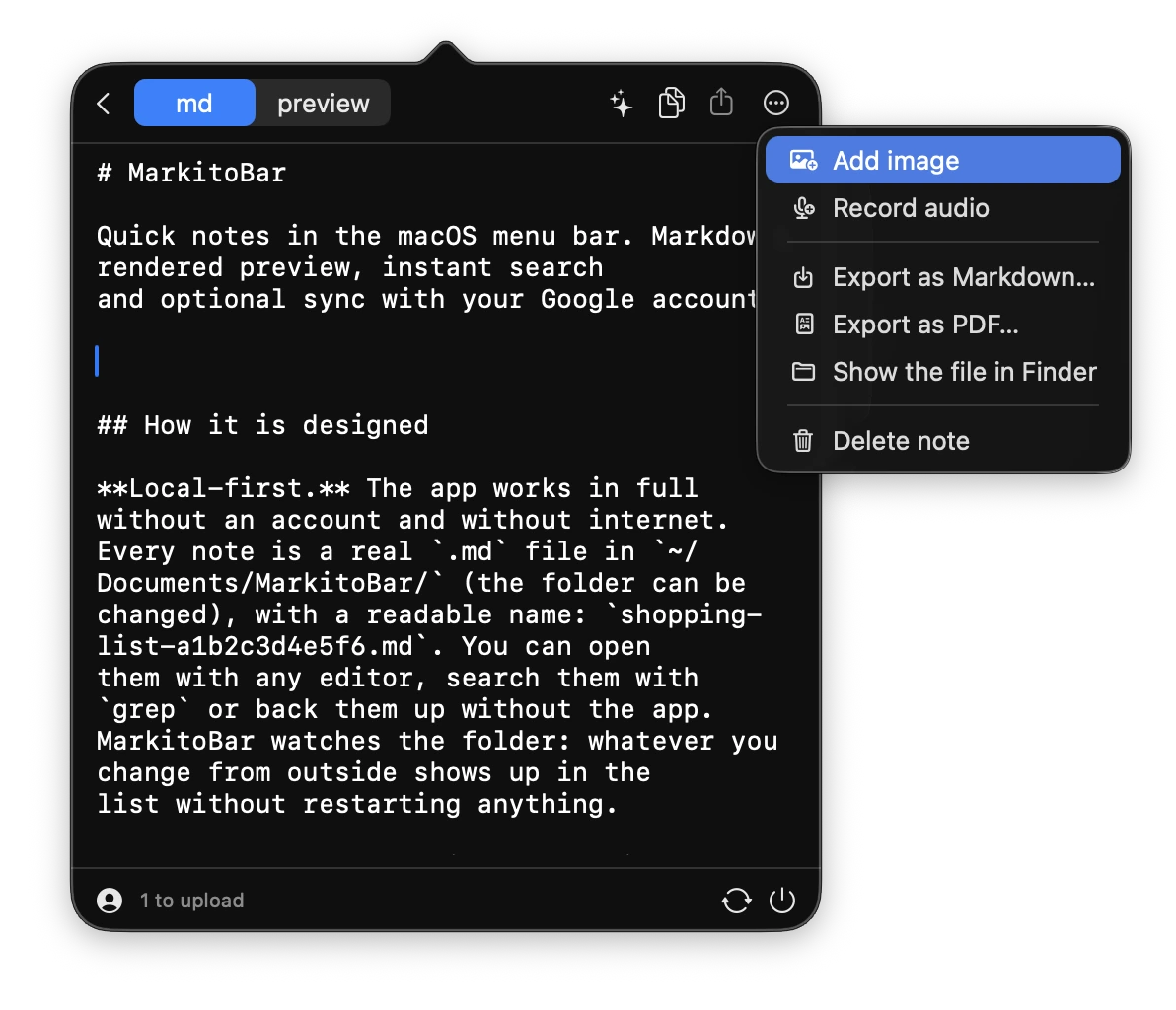
Task: Click the 'Documents/MarkitoBar/`' path line
Action: pyautogui.click(x=420, y=583)
